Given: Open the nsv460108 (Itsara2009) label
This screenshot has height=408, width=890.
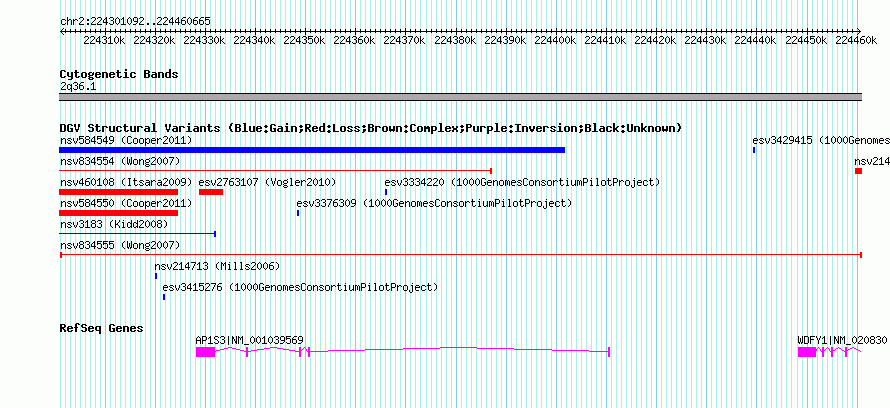Looking at the screenshot, I should 126,183.
